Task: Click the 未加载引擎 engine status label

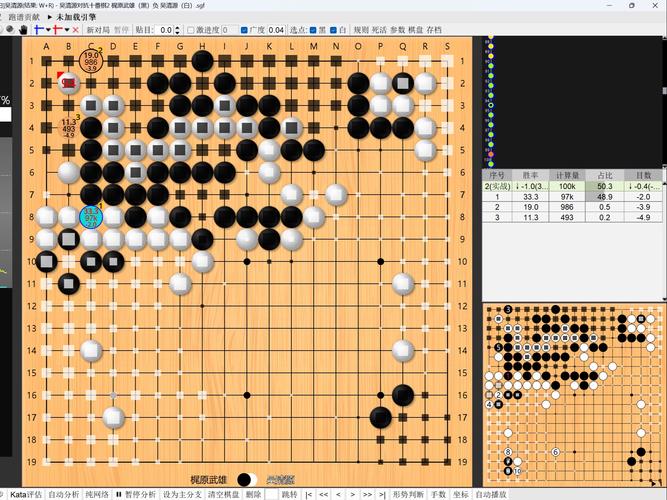Action: tap(76, 17)
